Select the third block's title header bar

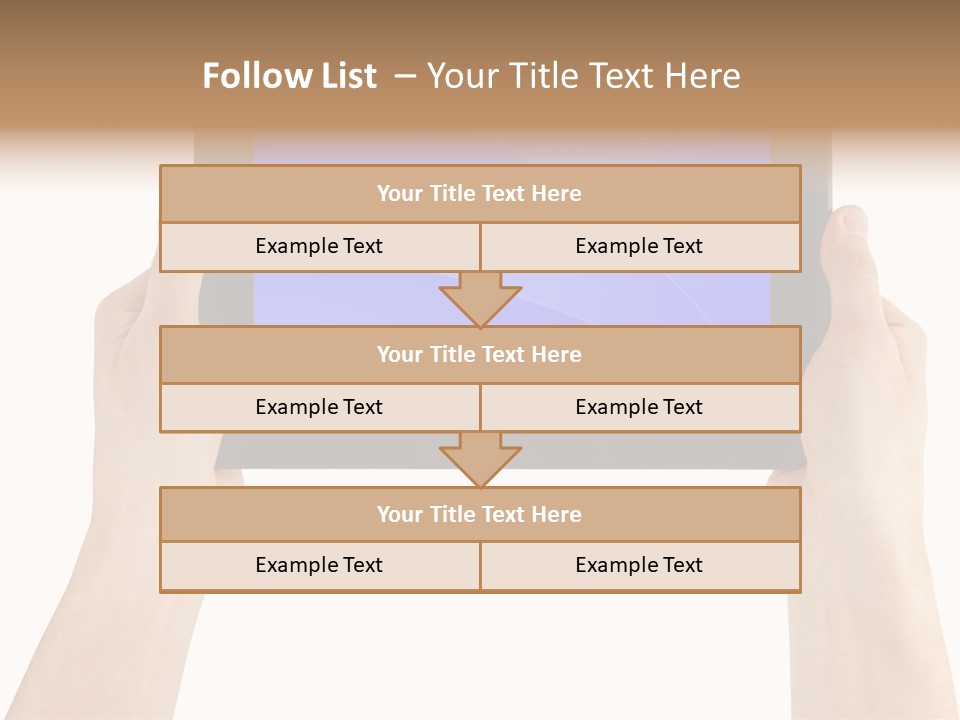pyautogui.click(x=480, y=514)
